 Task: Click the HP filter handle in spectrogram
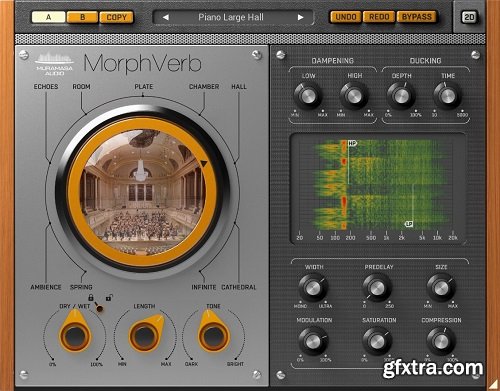pos(352,143)
